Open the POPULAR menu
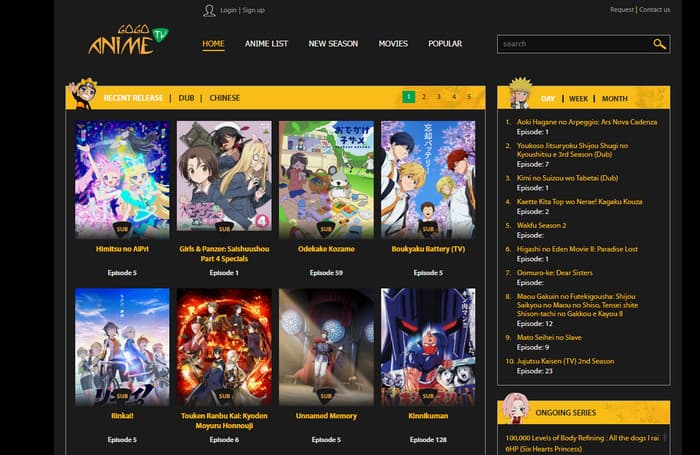The image size is (700, 455). pos(445,43)
